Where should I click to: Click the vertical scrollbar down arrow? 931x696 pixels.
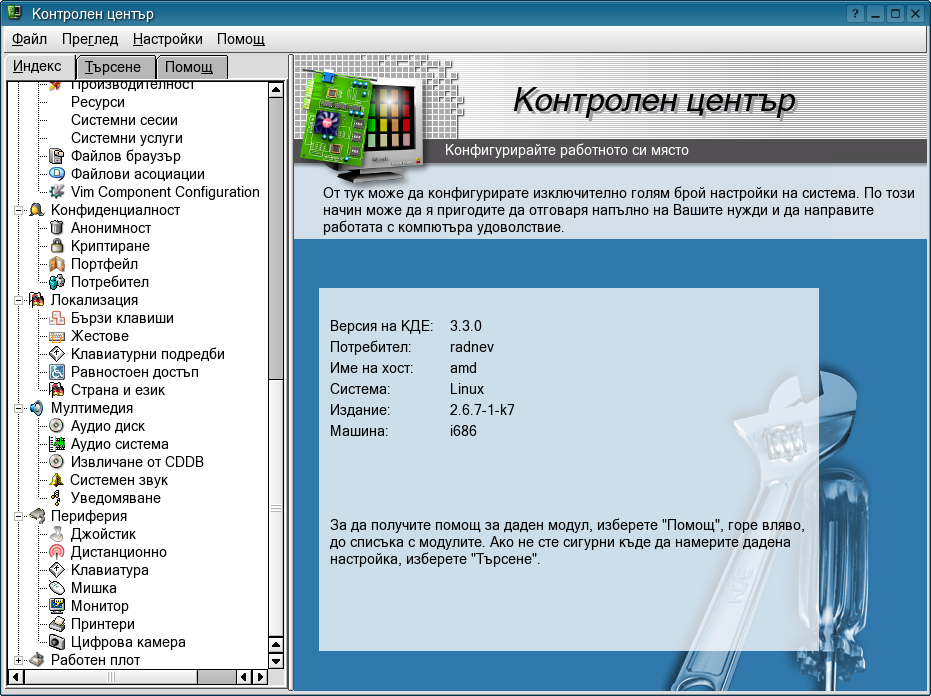(276, 661)
